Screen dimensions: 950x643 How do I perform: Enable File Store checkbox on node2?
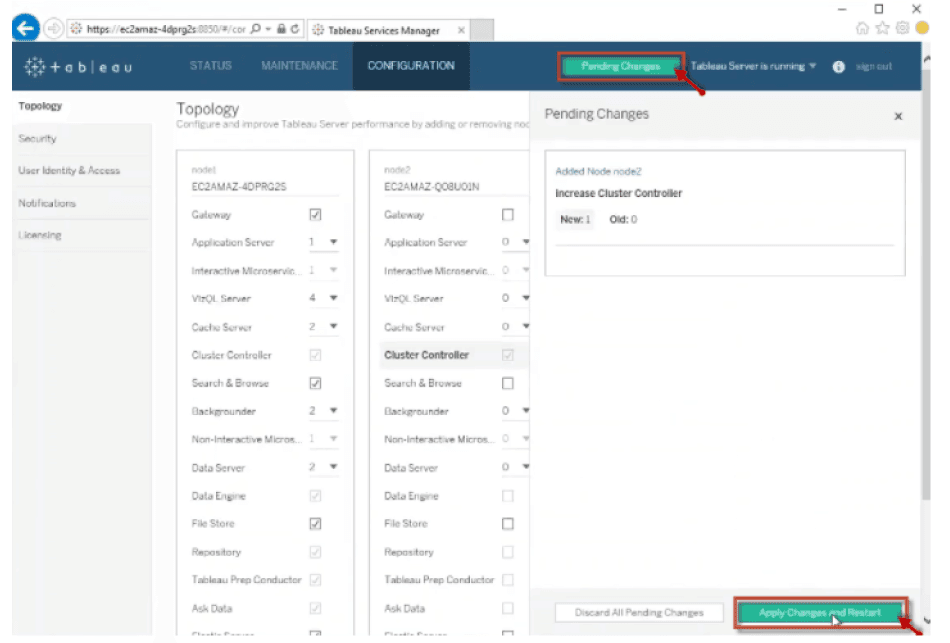click(x=507, y=523)
